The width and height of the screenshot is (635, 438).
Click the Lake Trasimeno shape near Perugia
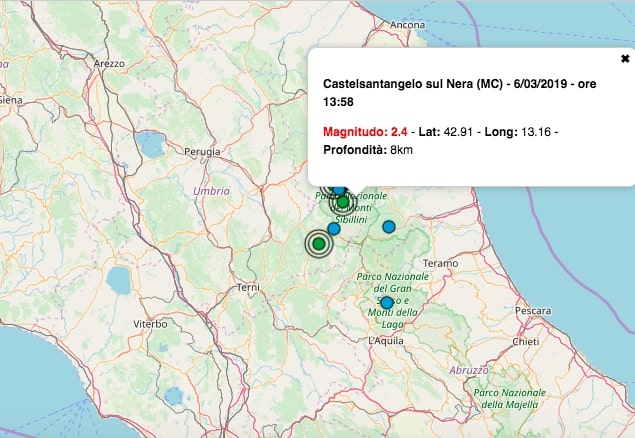point(152,147)
